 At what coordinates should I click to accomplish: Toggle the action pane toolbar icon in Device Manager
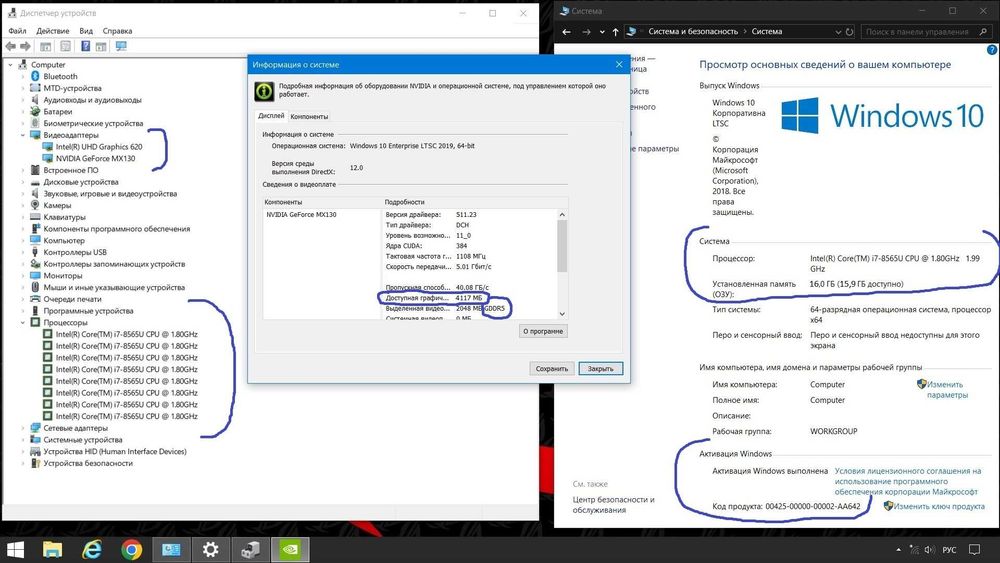pyautogui.click(x=101, y=47)
